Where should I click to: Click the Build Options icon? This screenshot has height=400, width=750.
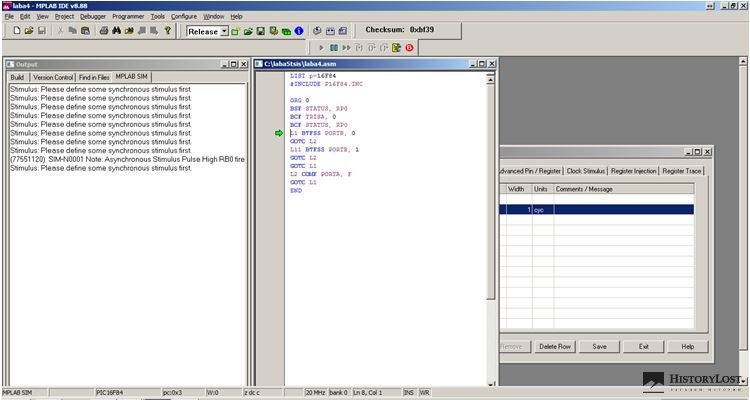[274, 32]
